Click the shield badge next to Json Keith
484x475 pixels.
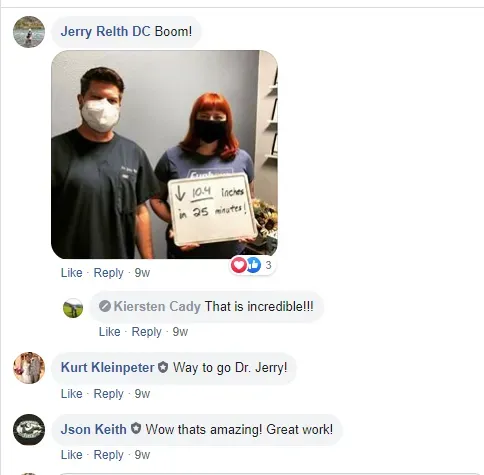[x=136, y=429]
